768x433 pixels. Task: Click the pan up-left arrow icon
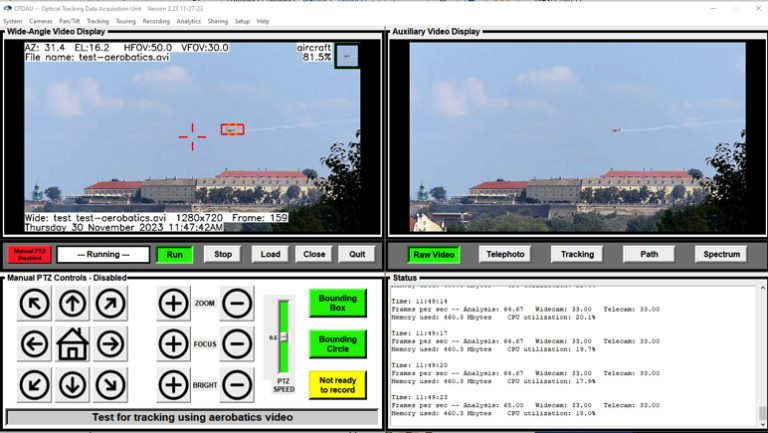(x=35, y=303)
